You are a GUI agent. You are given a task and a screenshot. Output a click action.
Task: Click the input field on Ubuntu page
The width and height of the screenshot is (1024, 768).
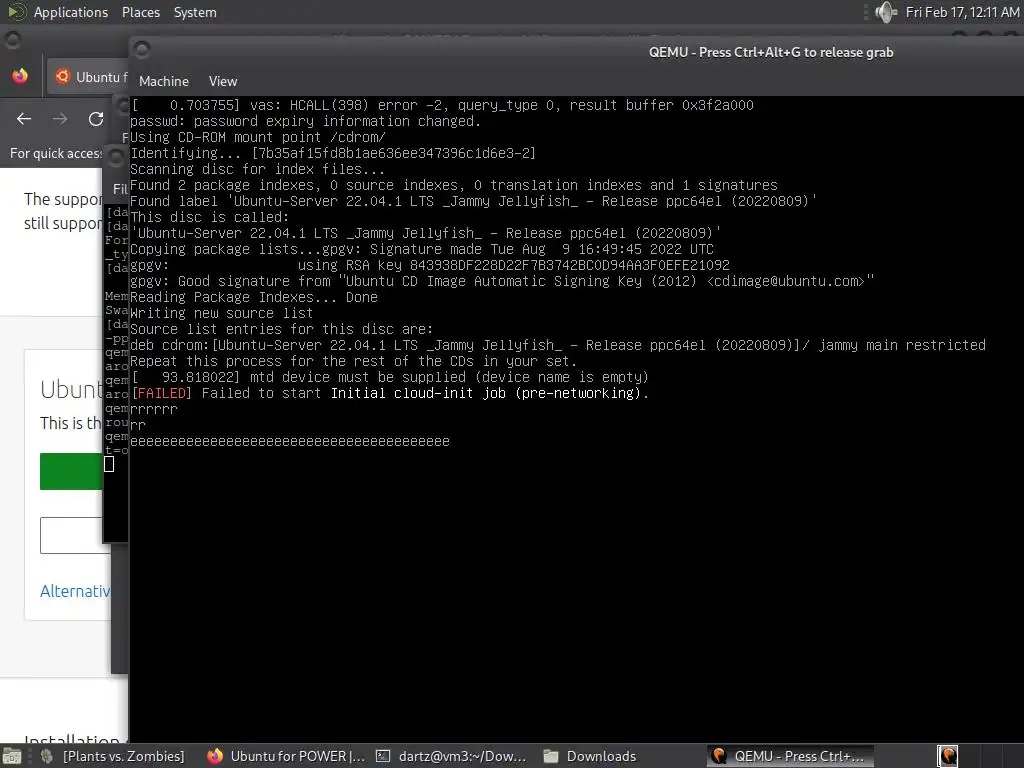pyautogui.click(x=72, y=536)
